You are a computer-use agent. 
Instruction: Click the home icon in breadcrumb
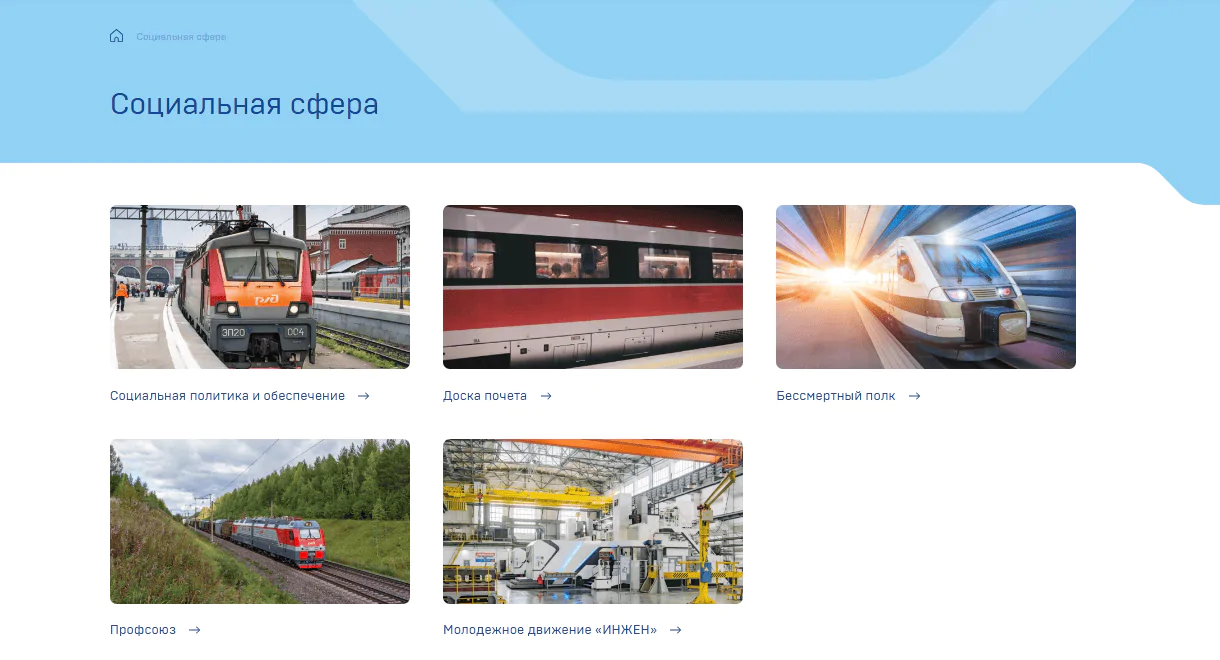(116, 36)
